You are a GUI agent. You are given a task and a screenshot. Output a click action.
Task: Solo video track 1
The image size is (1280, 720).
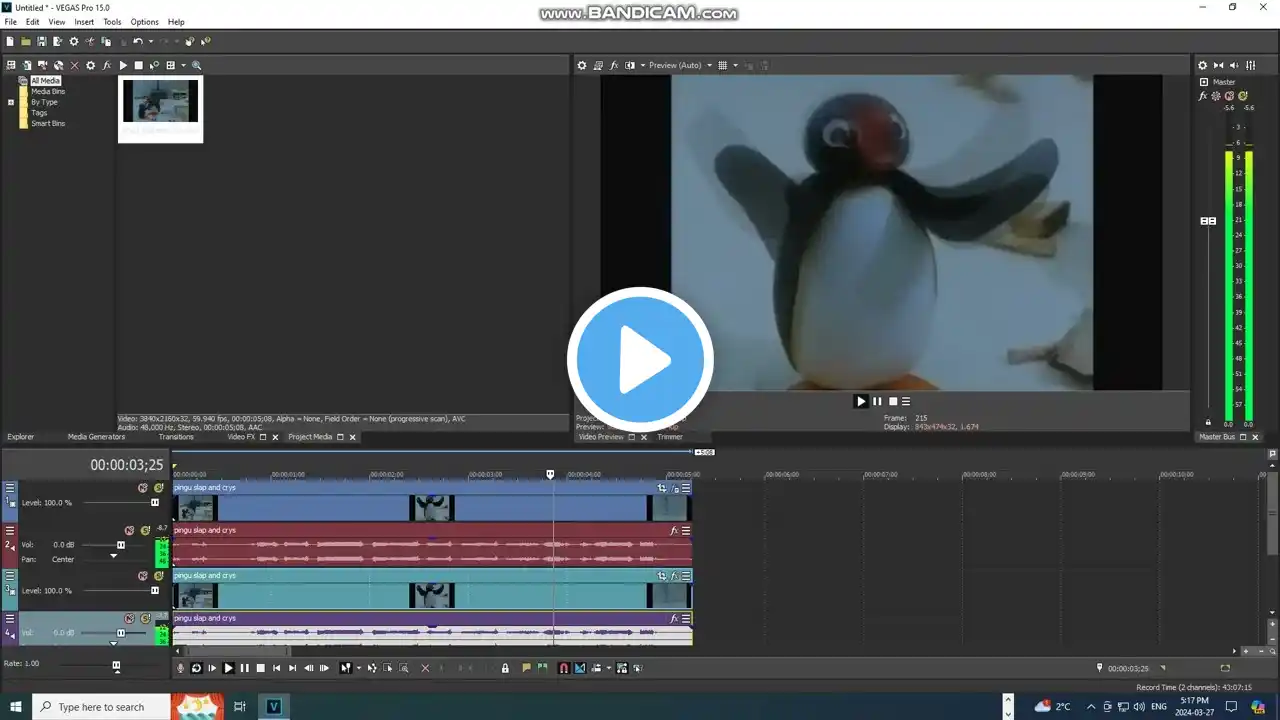pos(158,488)
